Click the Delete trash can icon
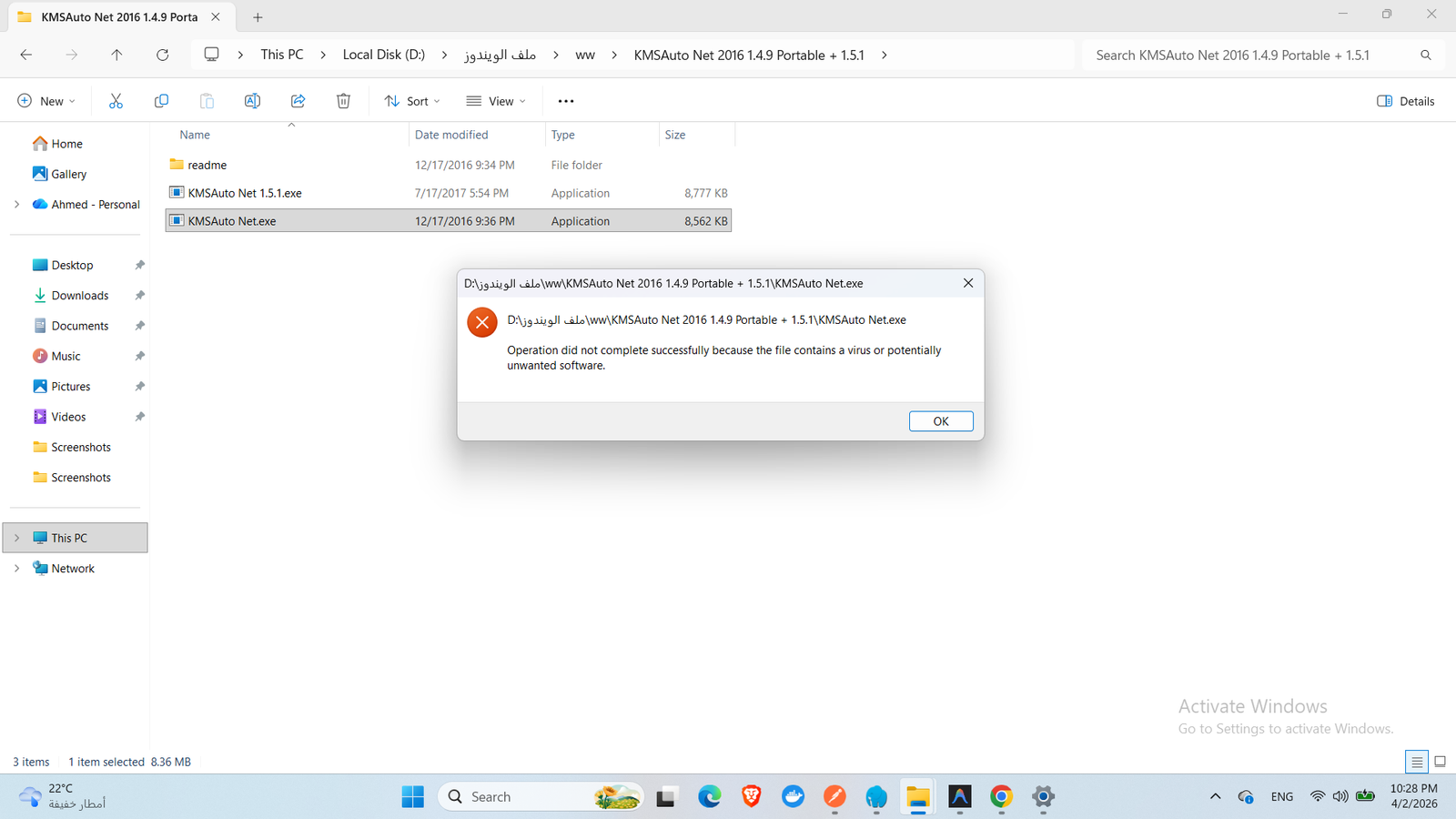Image resolution: width=1456 pixels, height=819 pixels. click(x=343, y=101)
